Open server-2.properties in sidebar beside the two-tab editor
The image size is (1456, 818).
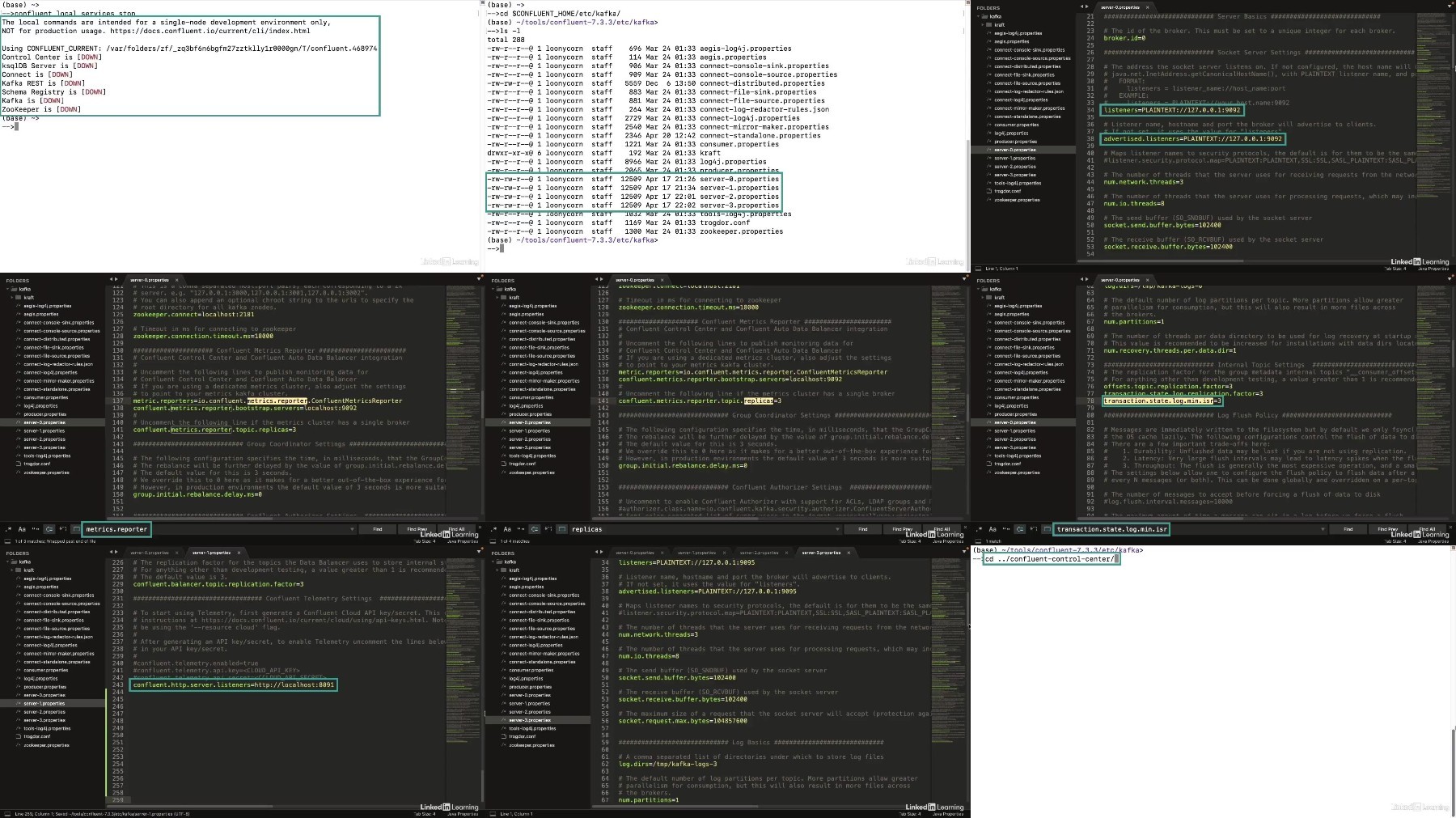[x=44, y=712]
